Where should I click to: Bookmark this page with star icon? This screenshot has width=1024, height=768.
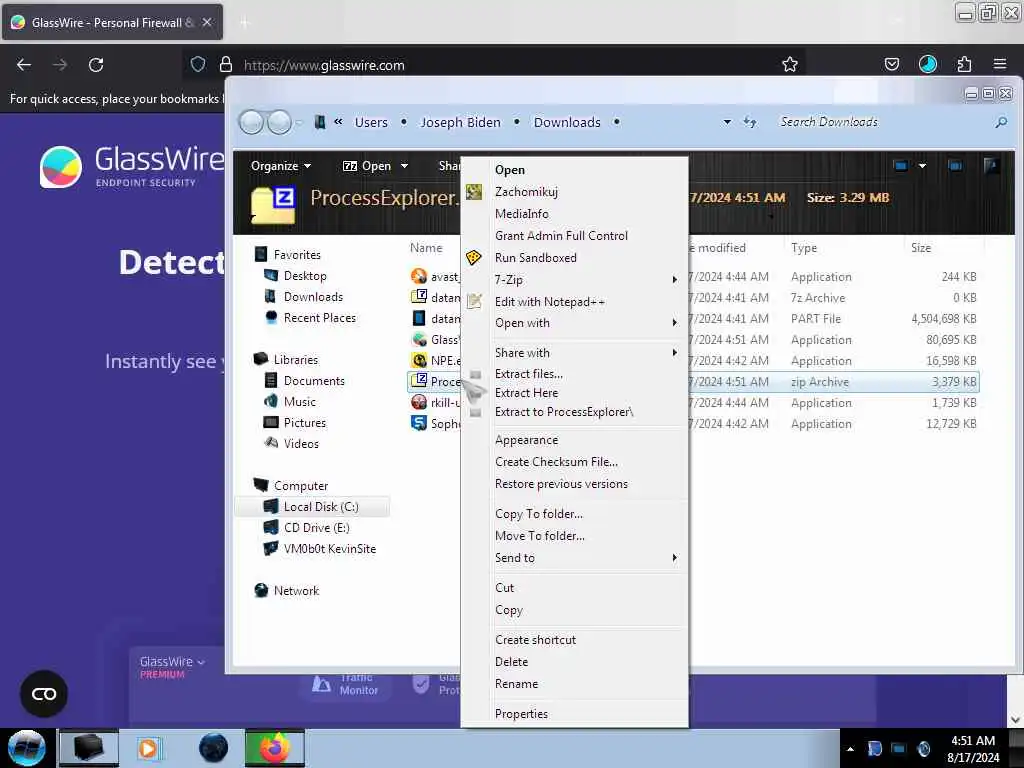pyautogui.click(x=790, y=64)
